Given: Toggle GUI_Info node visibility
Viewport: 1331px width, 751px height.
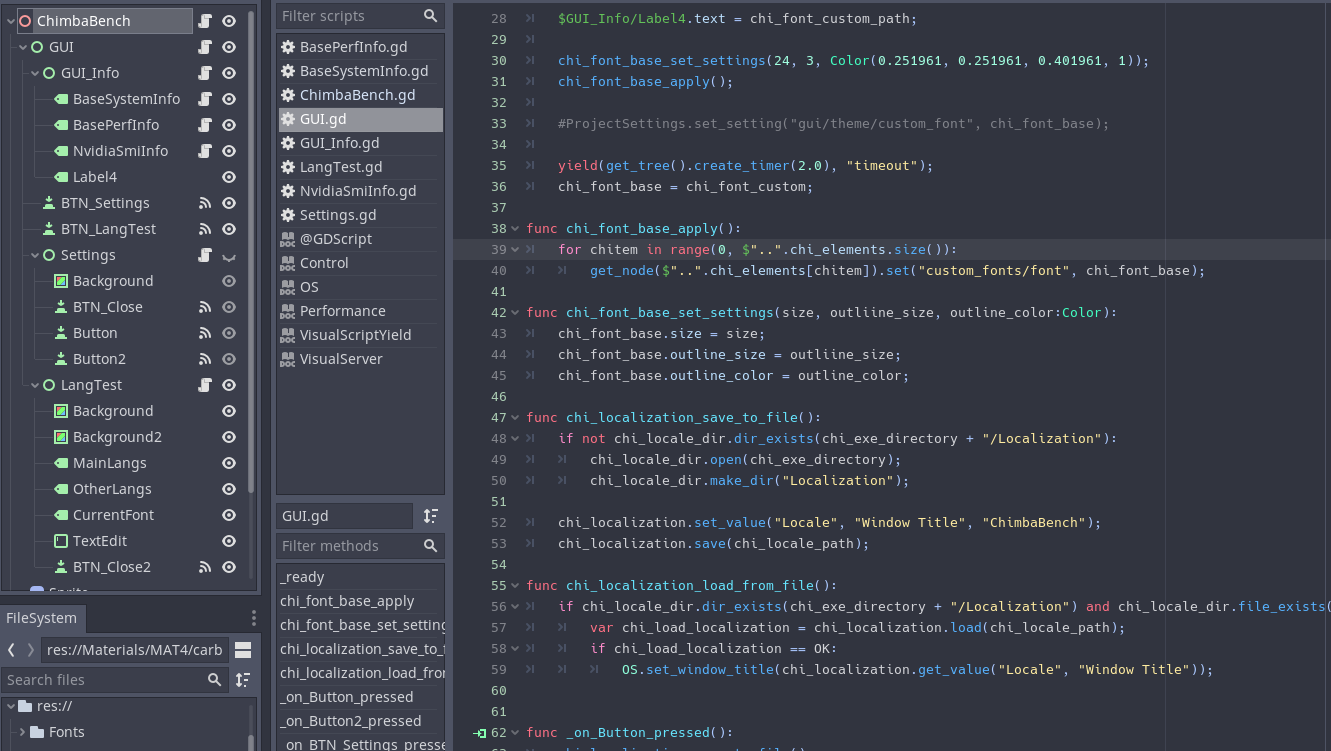Looking at the screenshot, I should 229,73.
